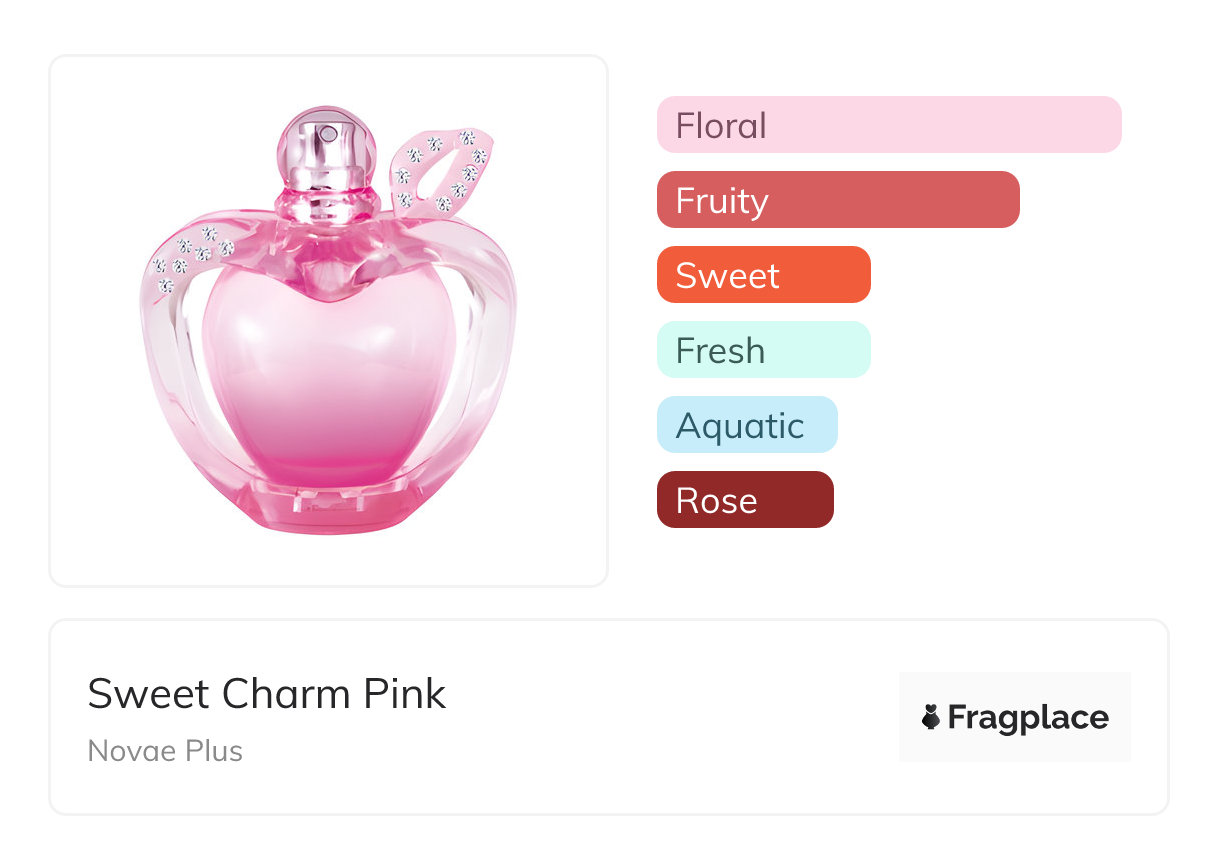Click empty space between title and Fragplace logo
Image resolution: width=1218 pixels, height=864 pixels.
pos(670,717)
